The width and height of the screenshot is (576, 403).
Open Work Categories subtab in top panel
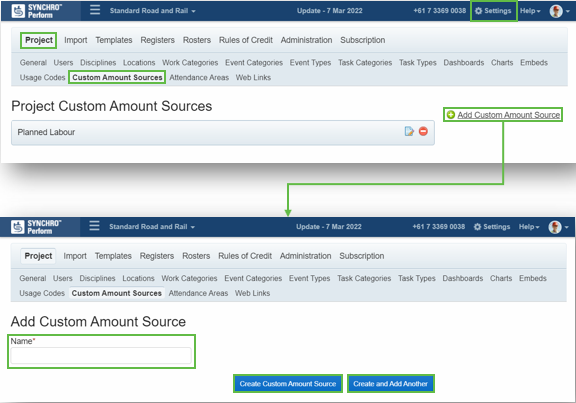190,63
